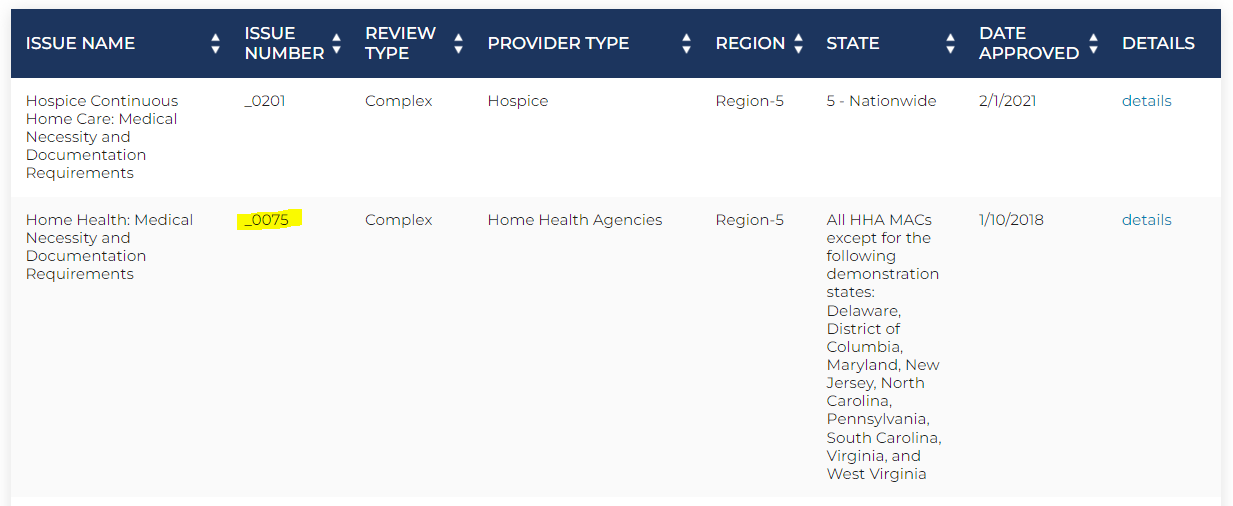Click the Details column header
Viewport: 1233px width, 506px height.
(1158, 44)
